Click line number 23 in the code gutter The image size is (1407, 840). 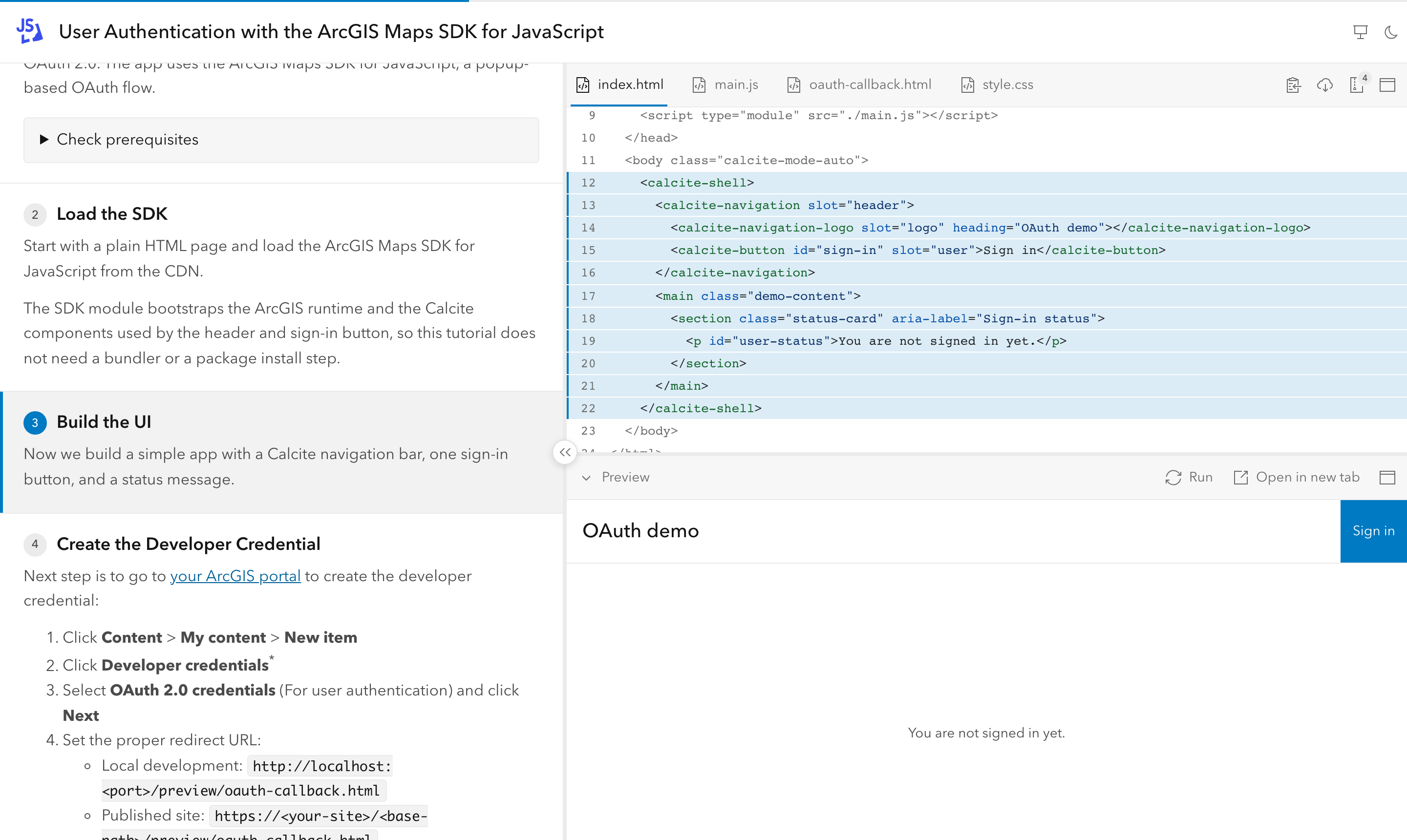coord(588,431)
